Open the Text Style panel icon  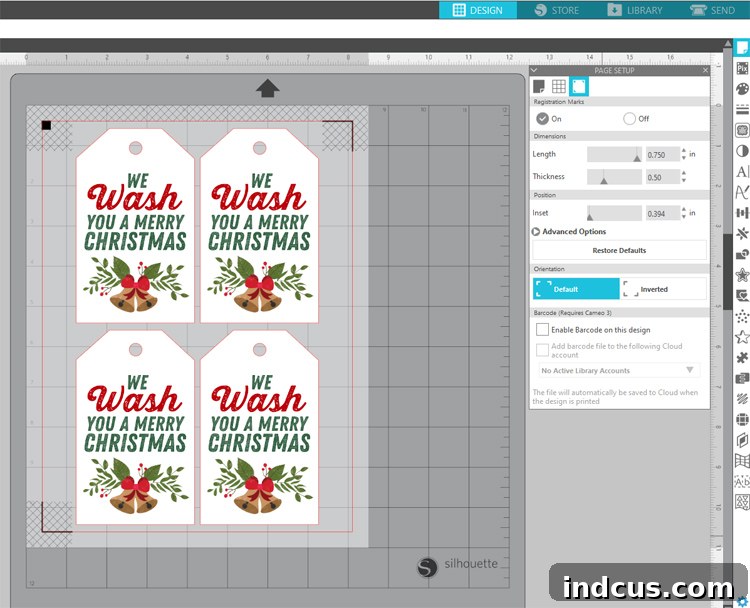click(742, 172)
